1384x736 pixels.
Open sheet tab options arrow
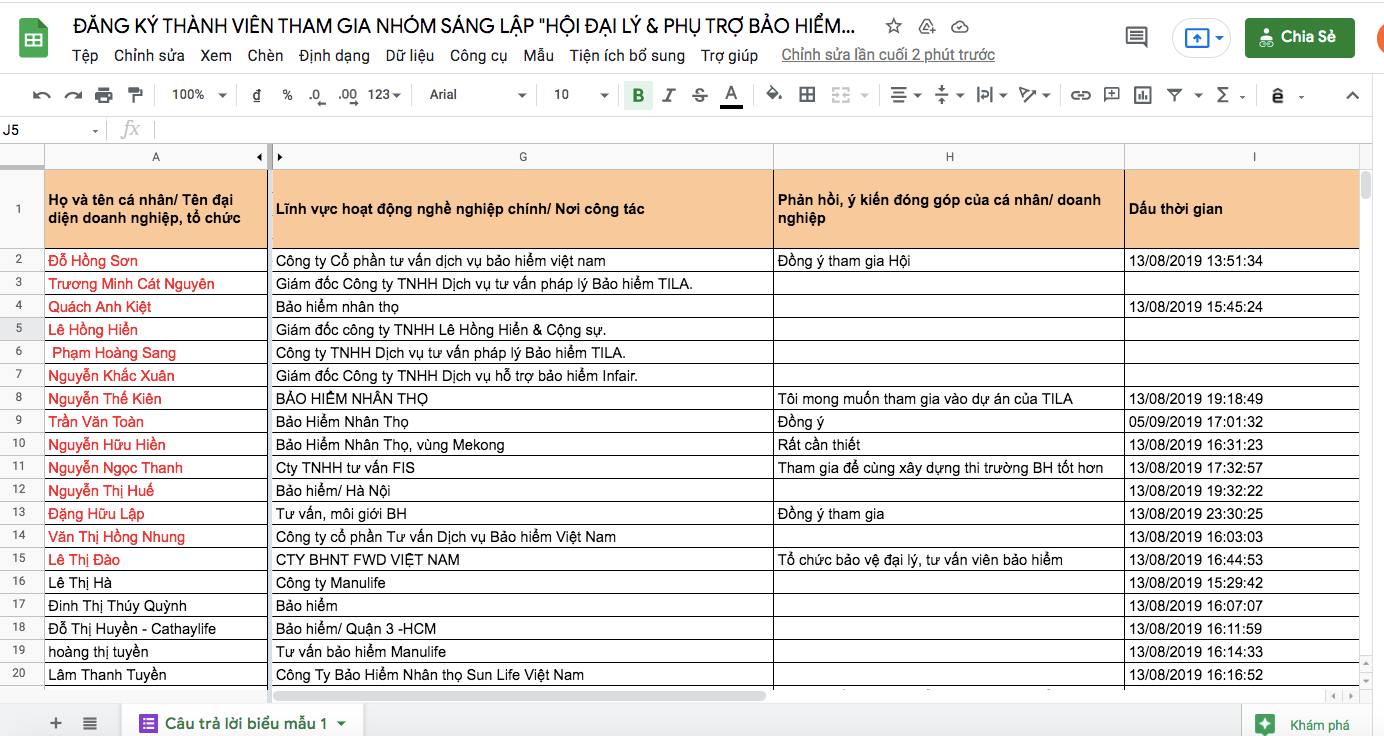[x=342, y=723]
